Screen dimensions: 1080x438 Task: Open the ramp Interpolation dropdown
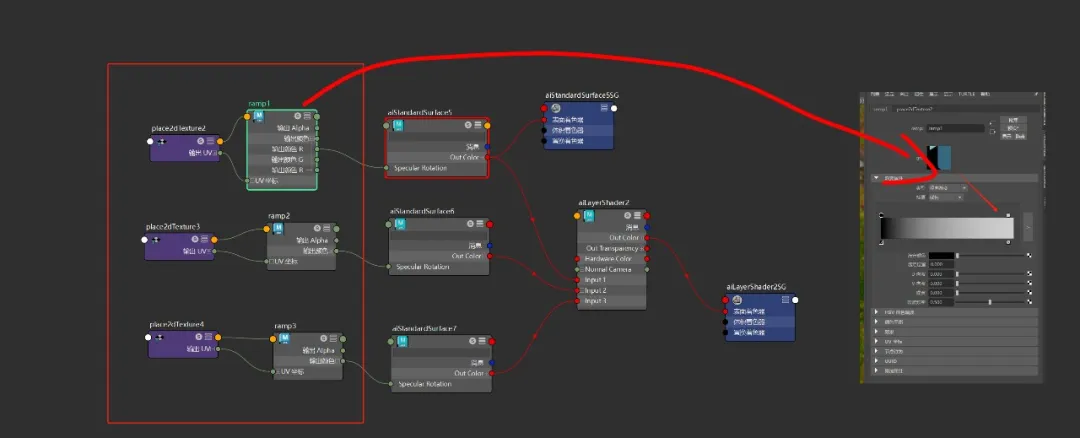(x=946, y=197)
